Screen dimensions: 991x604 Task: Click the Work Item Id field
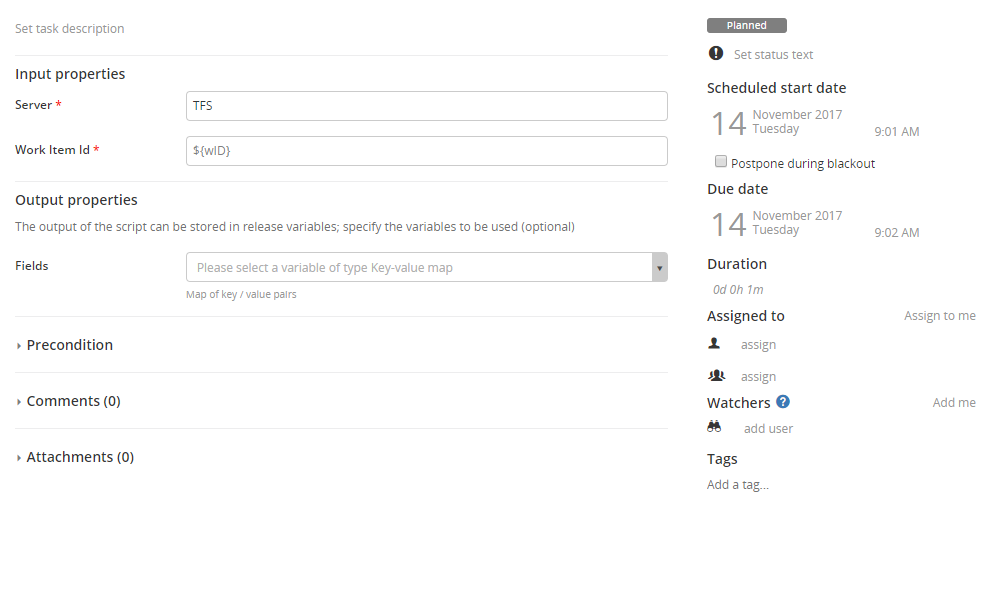pos(427,151)
